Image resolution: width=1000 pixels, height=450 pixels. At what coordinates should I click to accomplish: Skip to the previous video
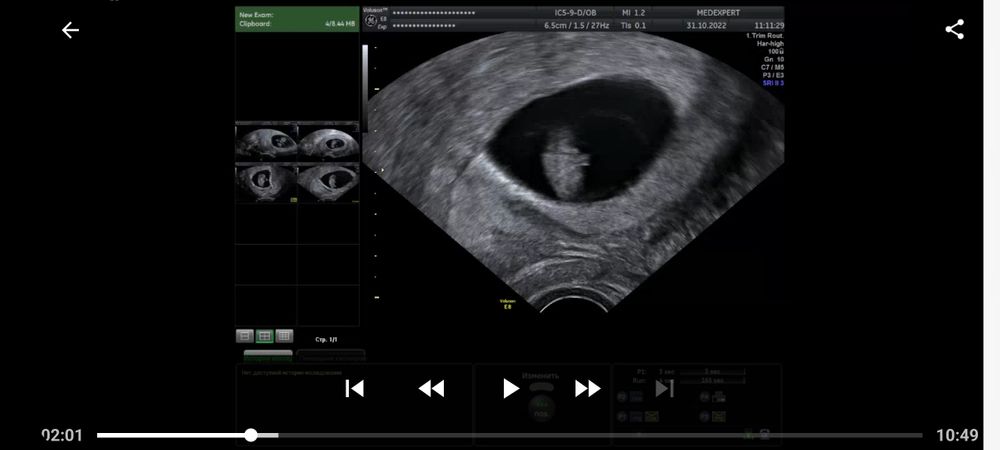tap(354, 388)
